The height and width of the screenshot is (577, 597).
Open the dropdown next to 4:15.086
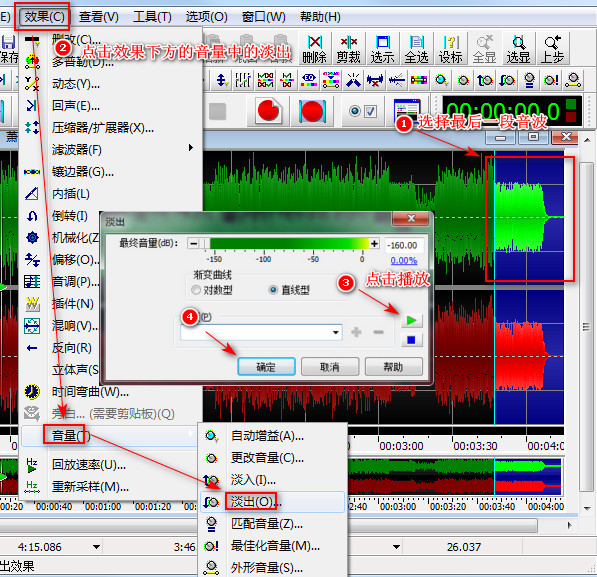point(96,547)
